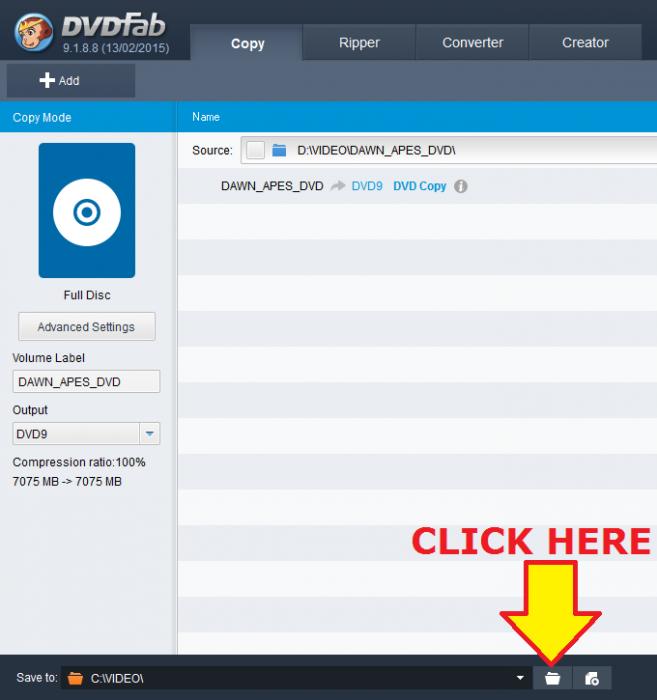Click the Compression ratio:100% text
Viewport: 657px width, 700px height.
pyautogui.click(x=79, y=462)
